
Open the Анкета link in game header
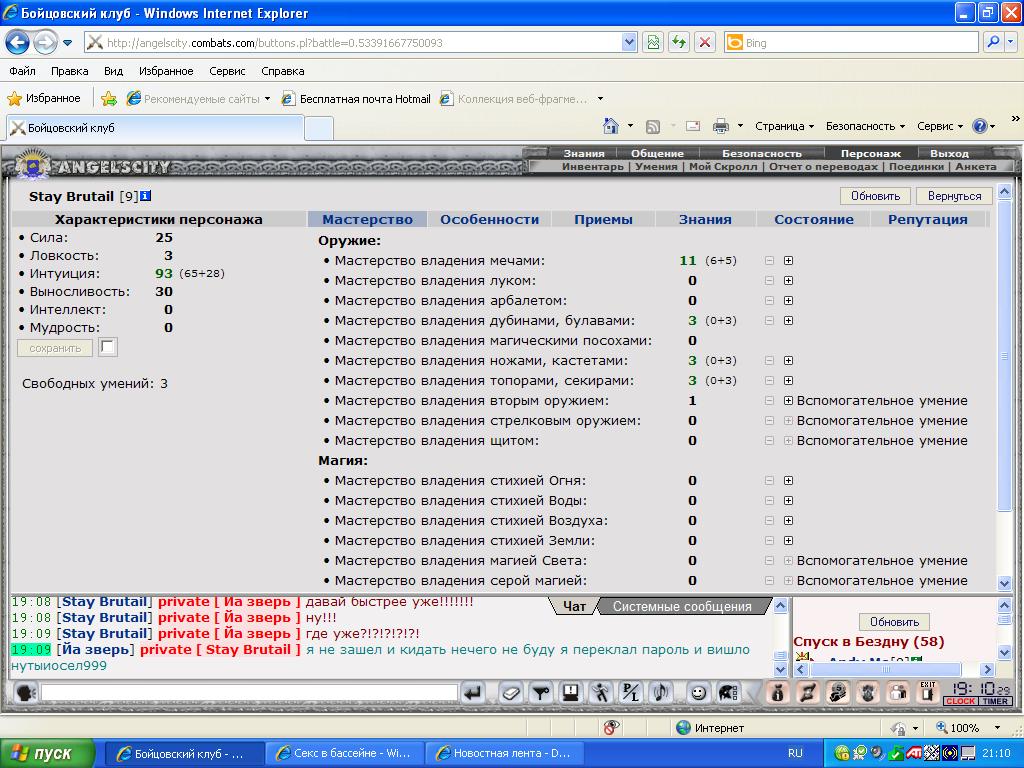pyautogui.click(x=976, y=167)
